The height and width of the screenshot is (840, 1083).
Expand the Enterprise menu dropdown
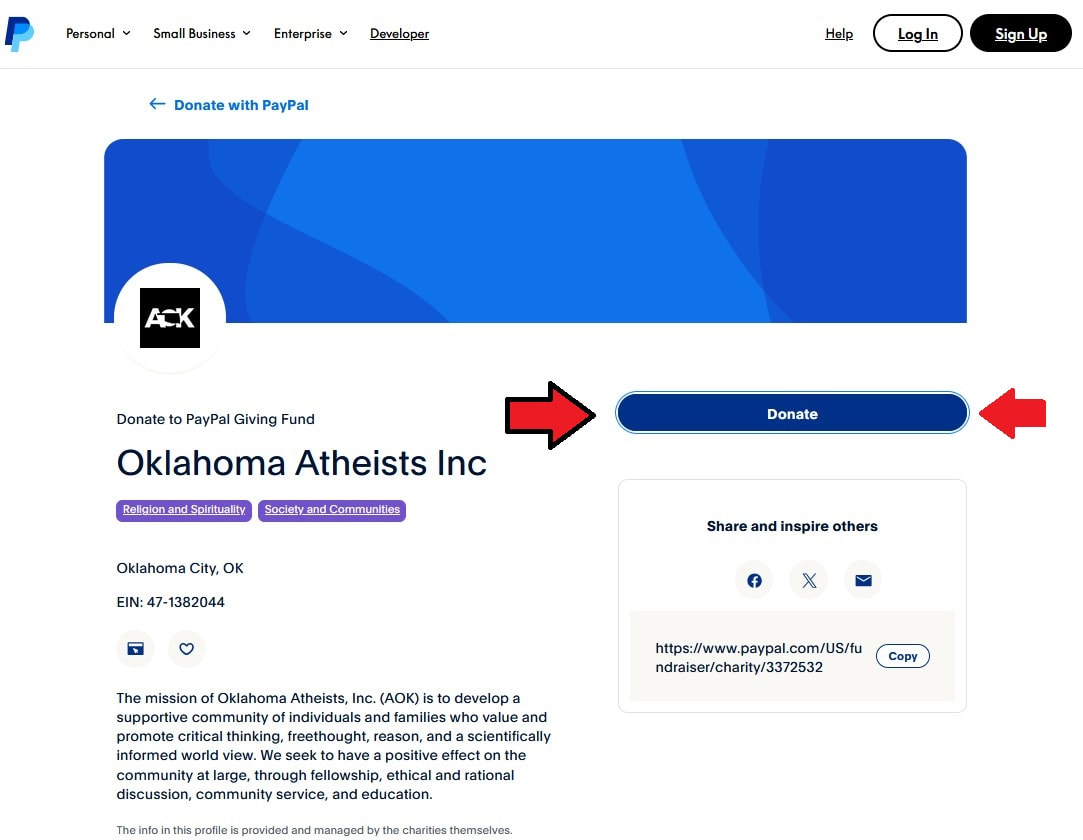[311, 34]
